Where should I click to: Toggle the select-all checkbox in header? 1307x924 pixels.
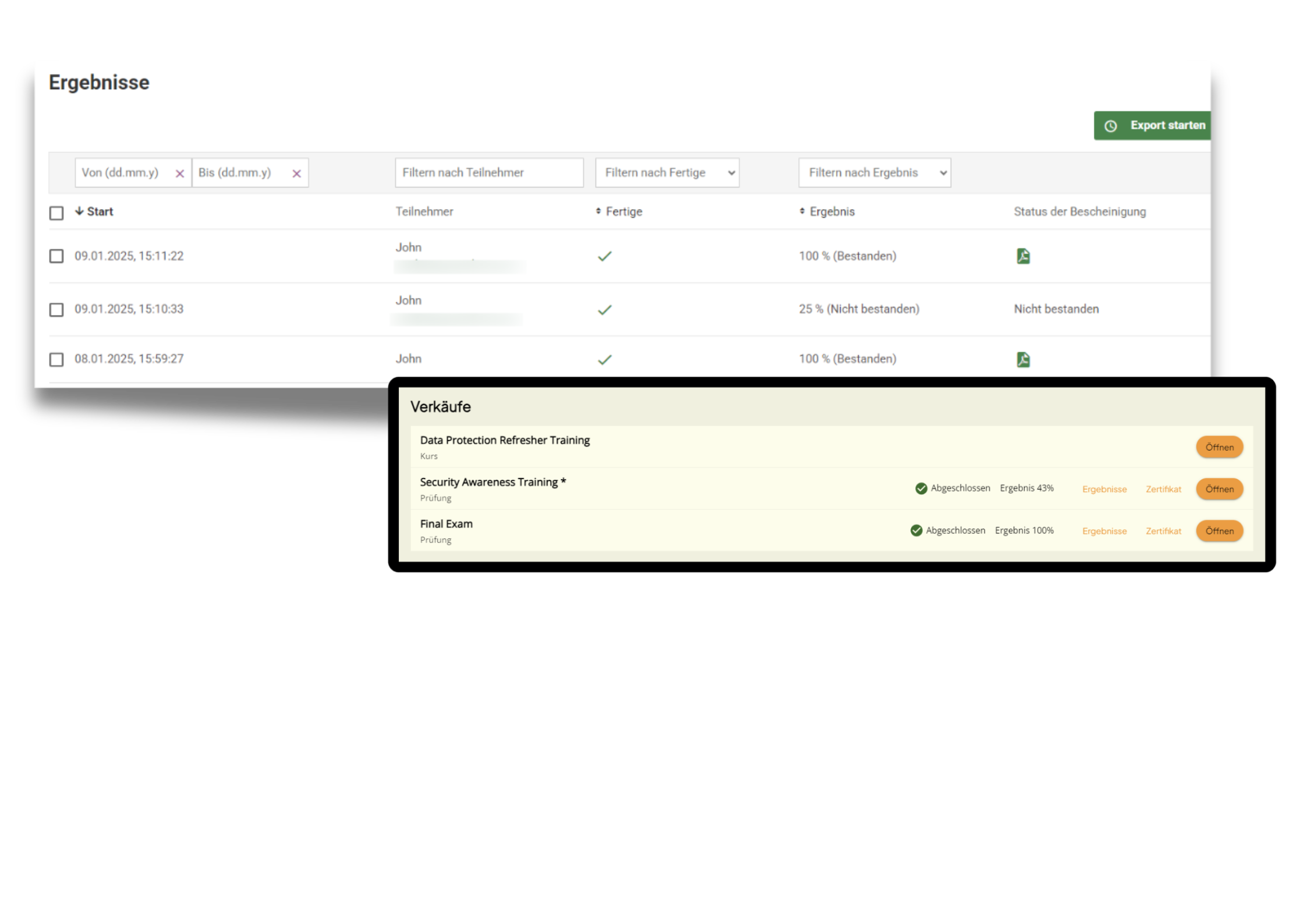point(56,213)
